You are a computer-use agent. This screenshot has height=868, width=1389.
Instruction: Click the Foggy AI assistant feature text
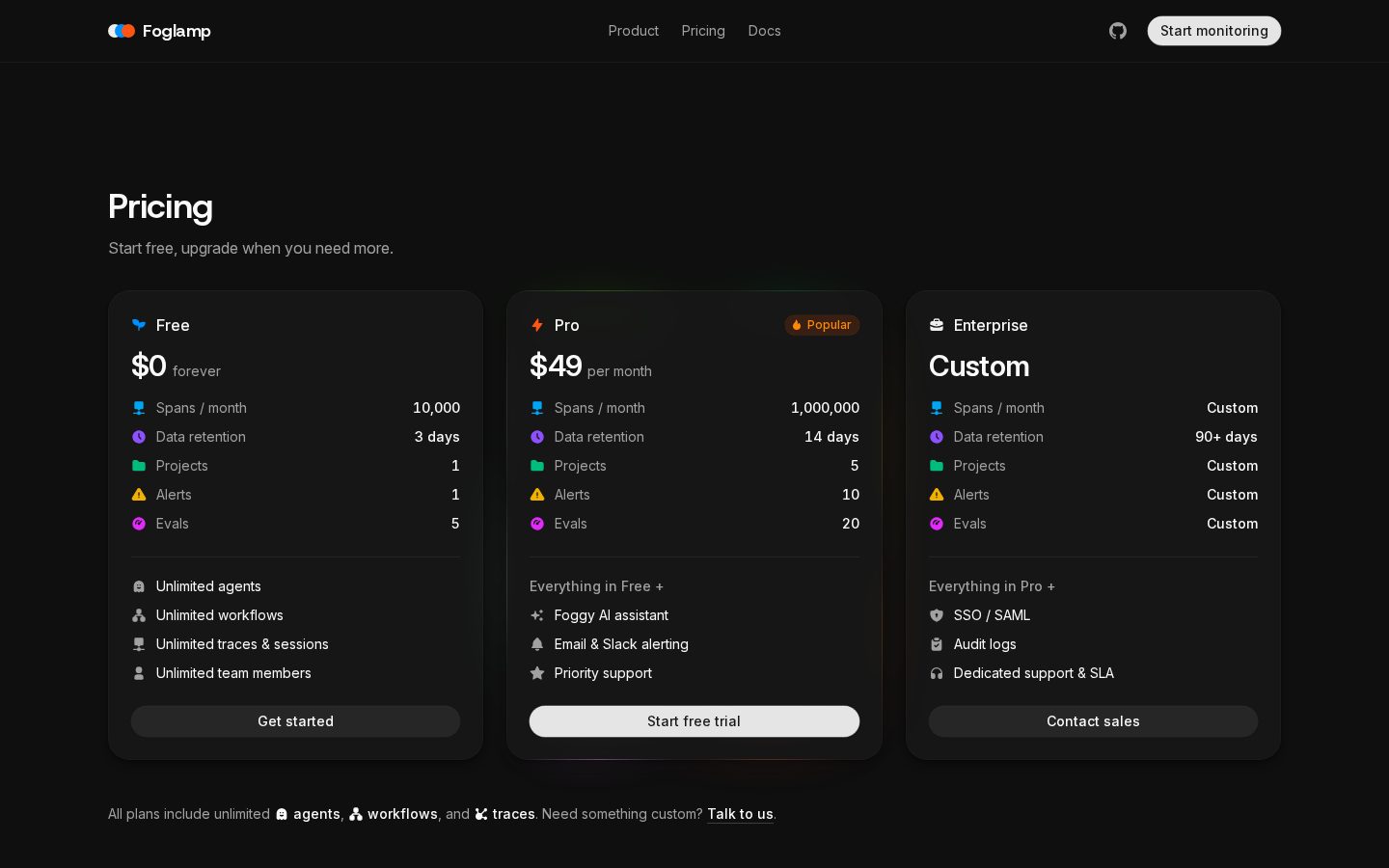611,615
